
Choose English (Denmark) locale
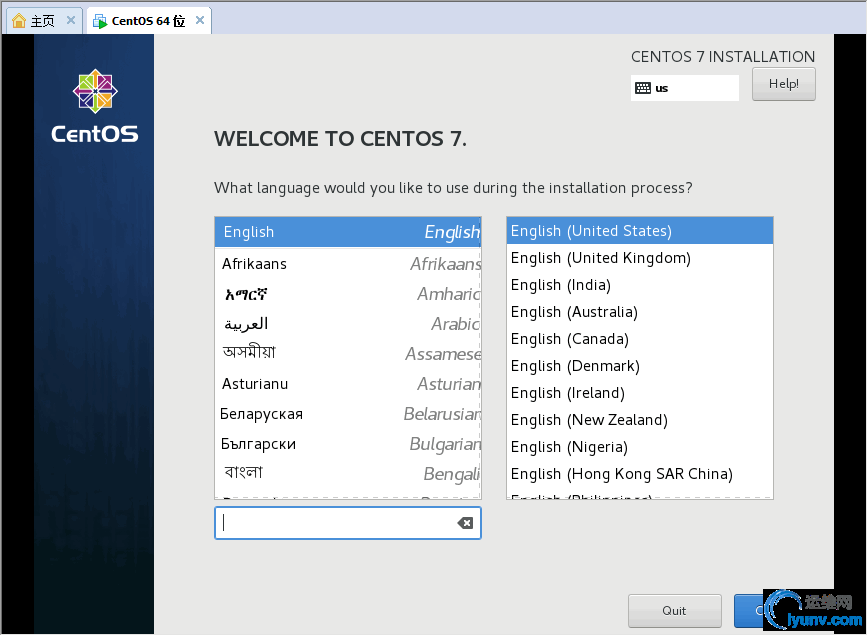(x=639, y=366)
